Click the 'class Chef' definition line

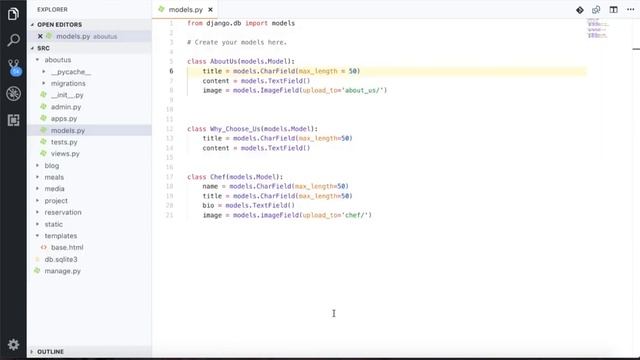click(x=235, y=177)
